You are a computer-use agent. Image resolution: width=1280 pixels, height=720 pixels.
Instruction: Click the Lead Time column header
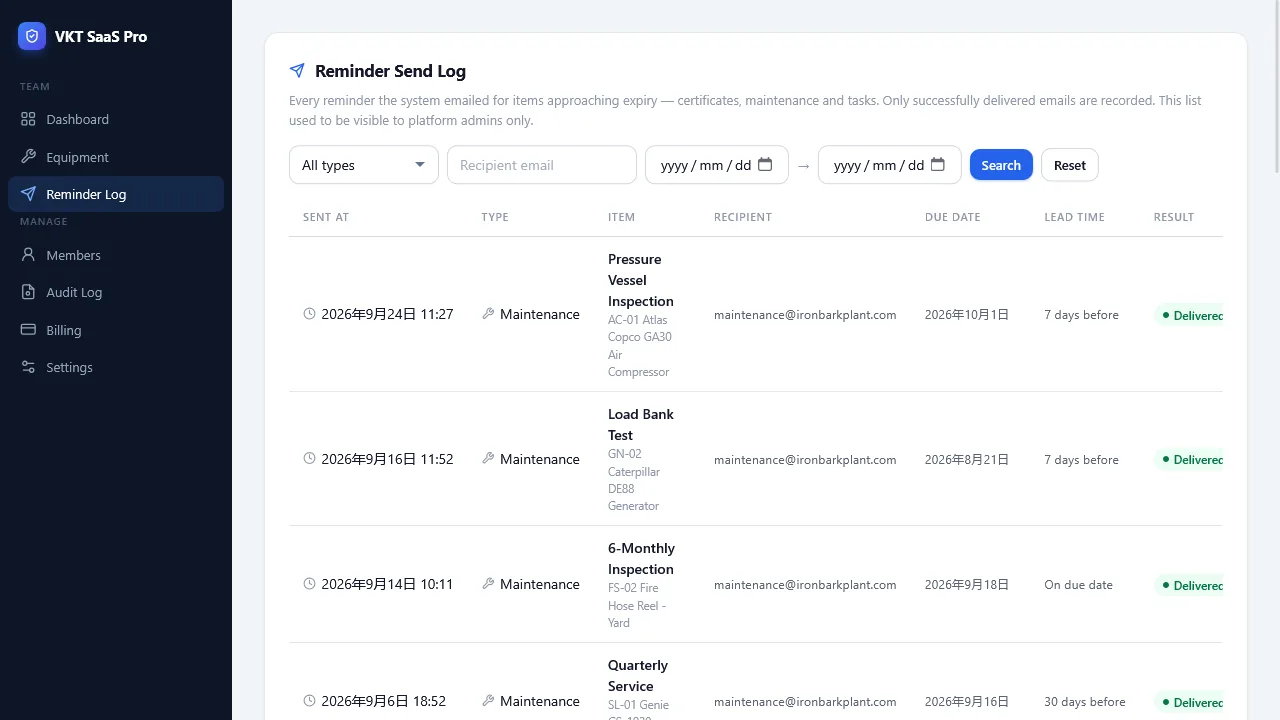coord(1075,217)
